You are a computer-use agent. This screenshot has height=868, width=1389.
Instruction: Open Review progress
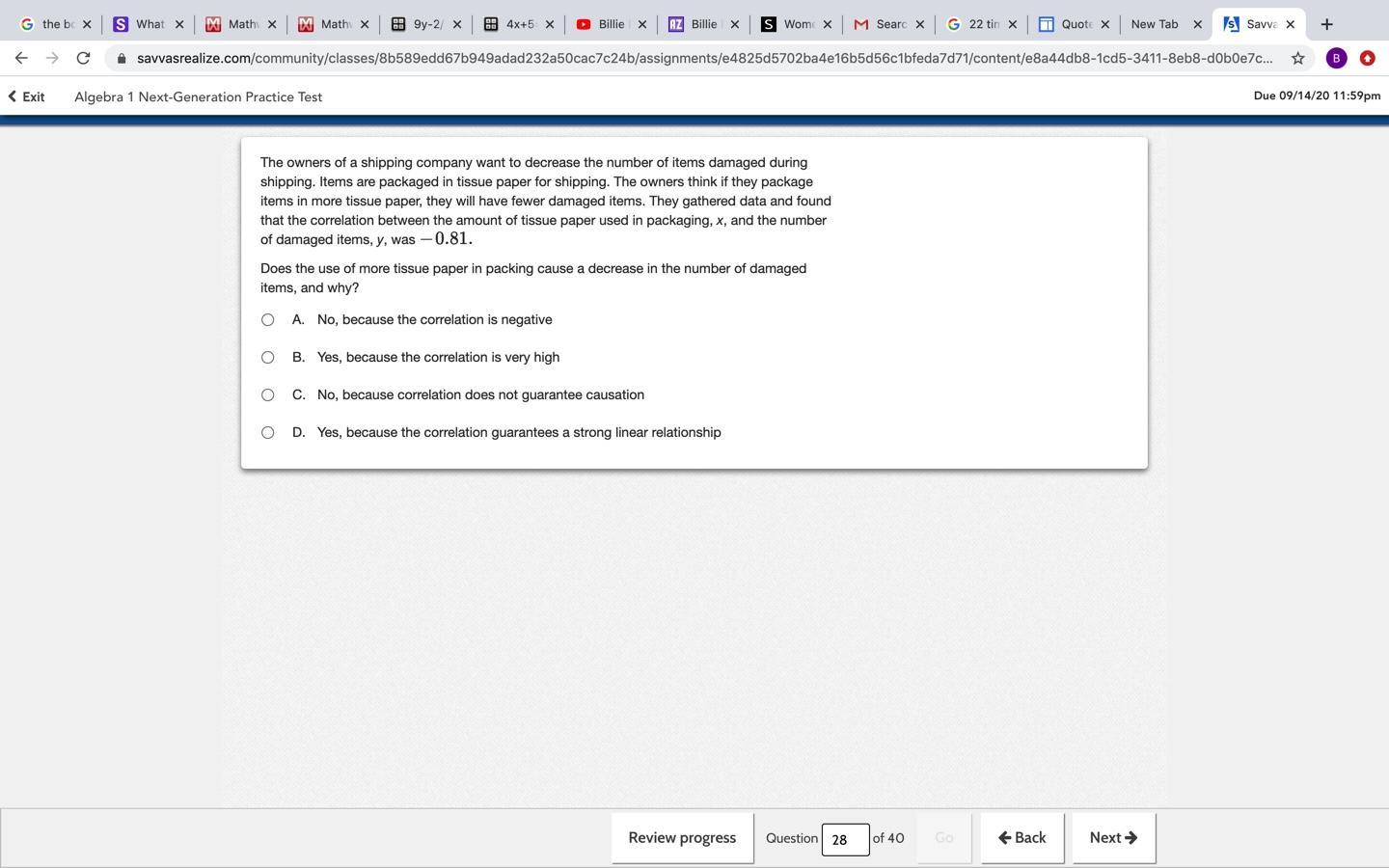pos(682,838)
